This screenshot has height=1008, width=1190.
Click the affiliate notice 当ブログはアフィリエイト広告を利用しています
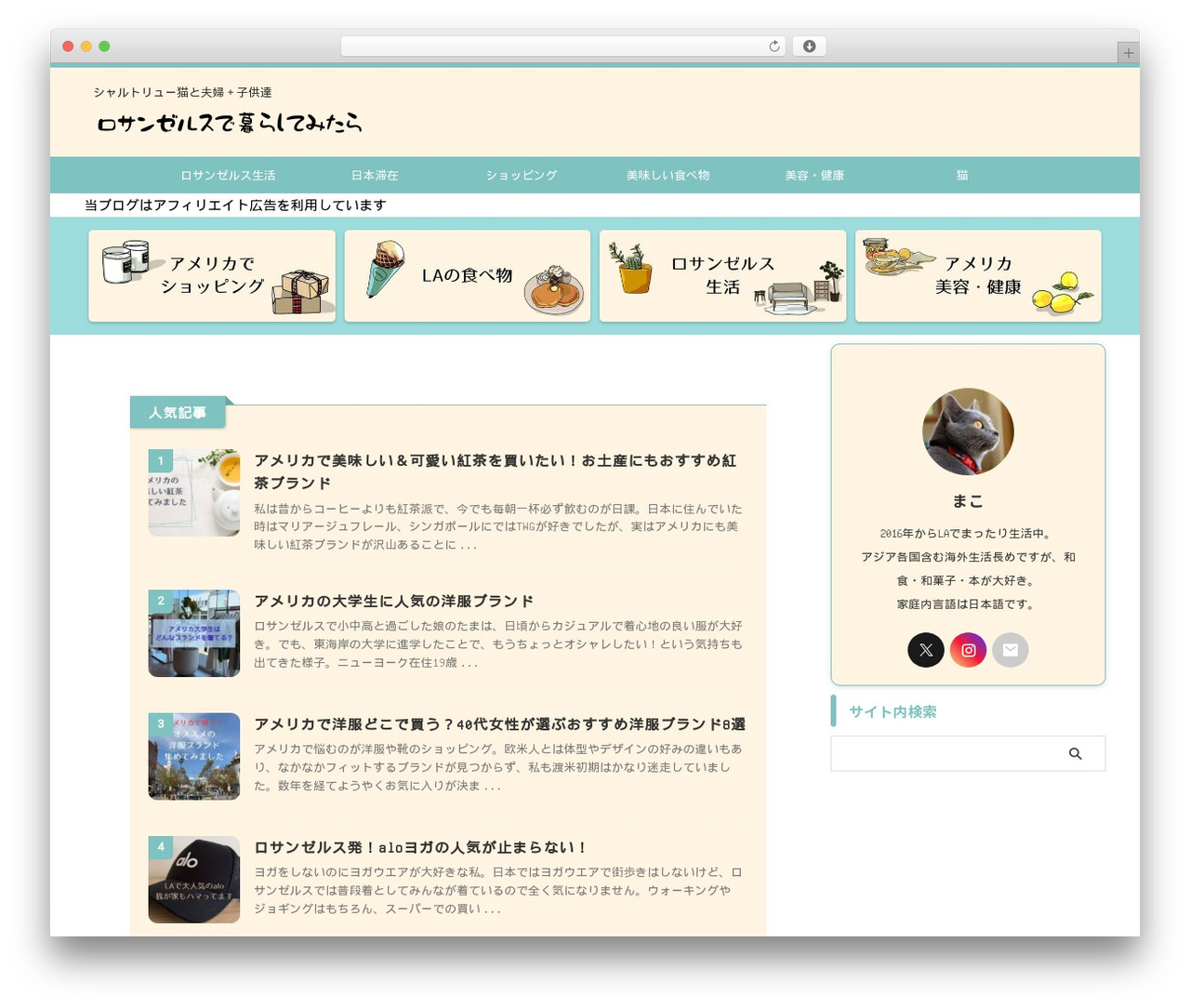coord(235,206)
